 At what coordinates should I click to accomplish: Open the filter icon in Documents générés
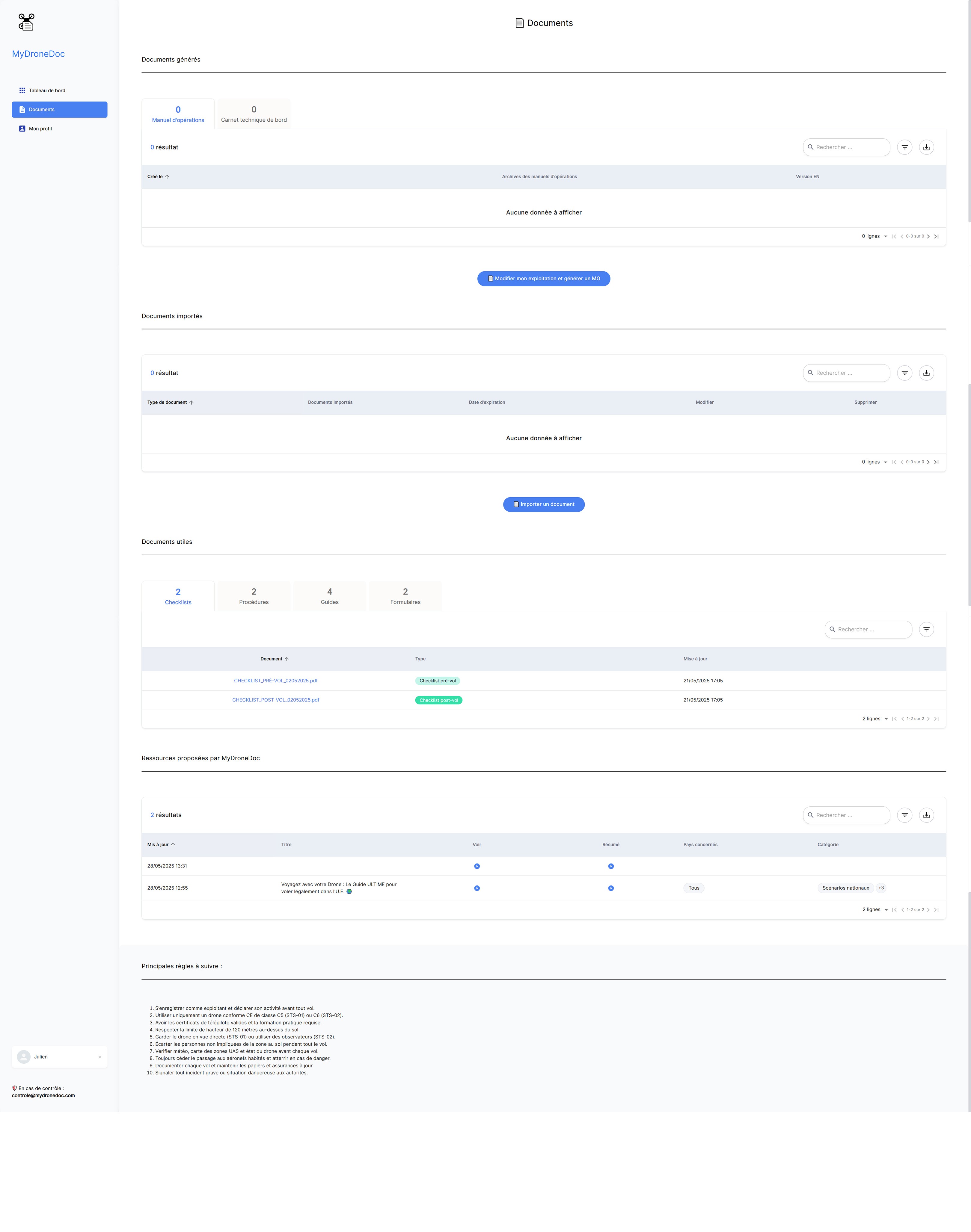(x=904, y=147)
